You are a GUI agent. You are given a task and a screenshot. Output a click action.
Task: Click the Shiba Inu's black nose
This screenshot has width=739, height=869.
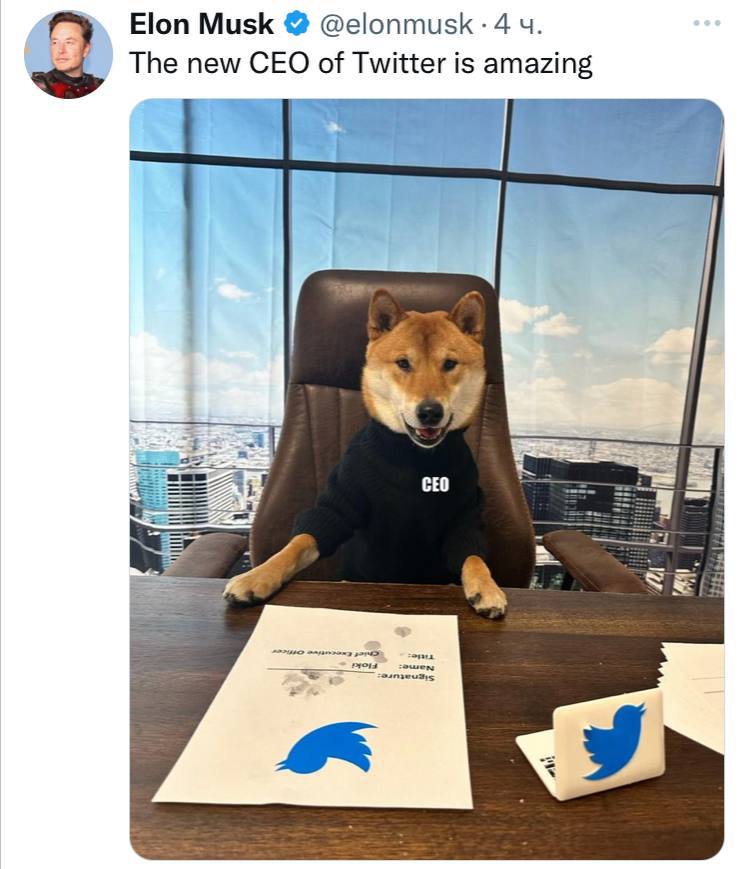pos(430,411)
